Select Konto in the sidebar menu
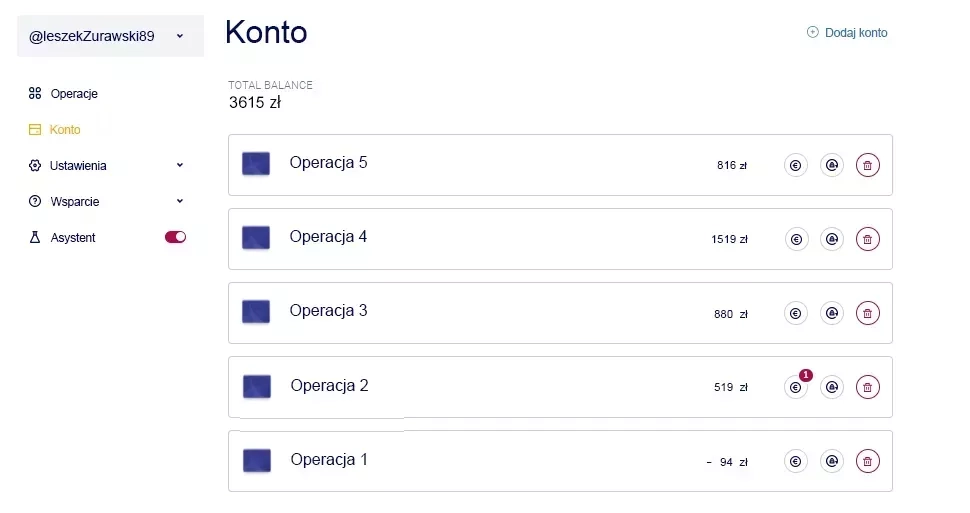970x513 pixels. pos(65,130)
